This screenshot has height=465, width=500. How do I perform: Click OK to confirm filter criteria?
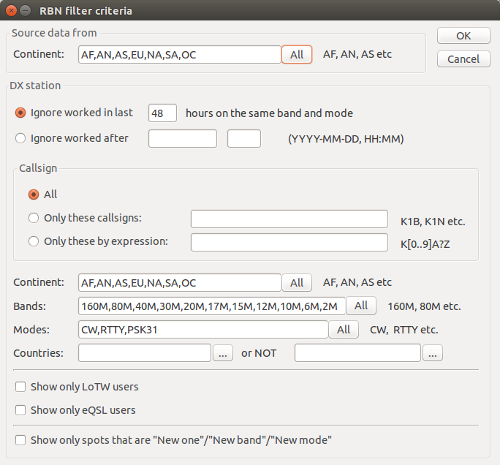click(464, 36)
